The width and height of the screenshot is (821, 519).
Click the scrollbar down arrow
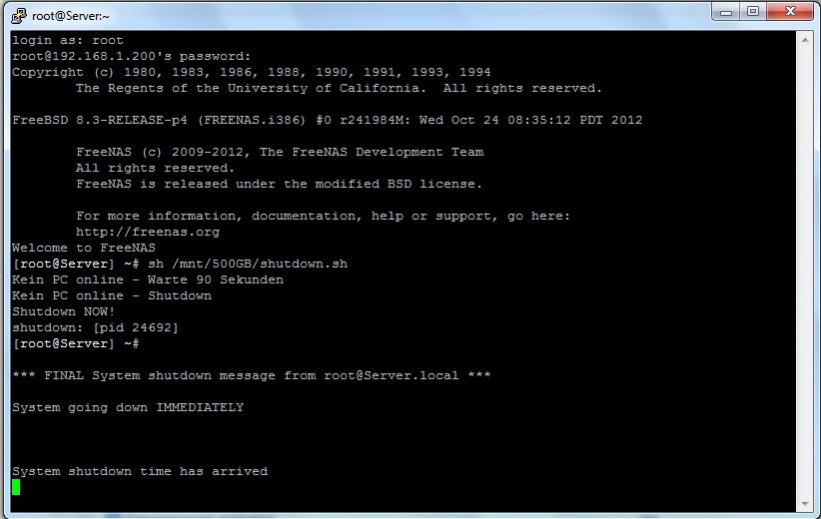[x=804, y=504]
